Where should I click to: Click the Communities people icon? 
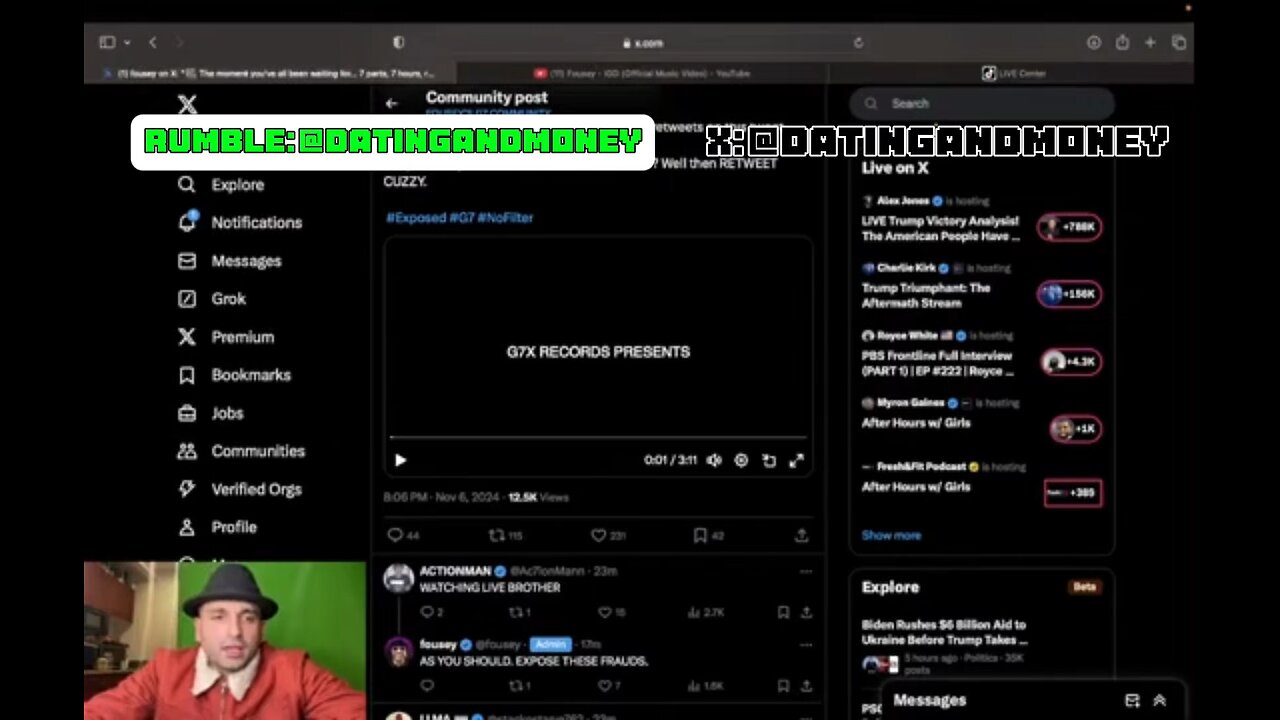(187, 451)
